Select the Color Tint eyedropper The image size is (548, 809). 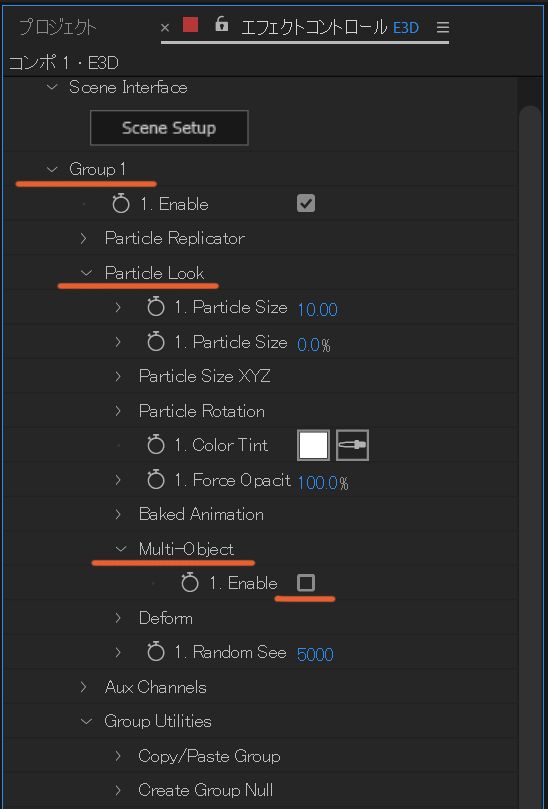(x=352, y=445)
